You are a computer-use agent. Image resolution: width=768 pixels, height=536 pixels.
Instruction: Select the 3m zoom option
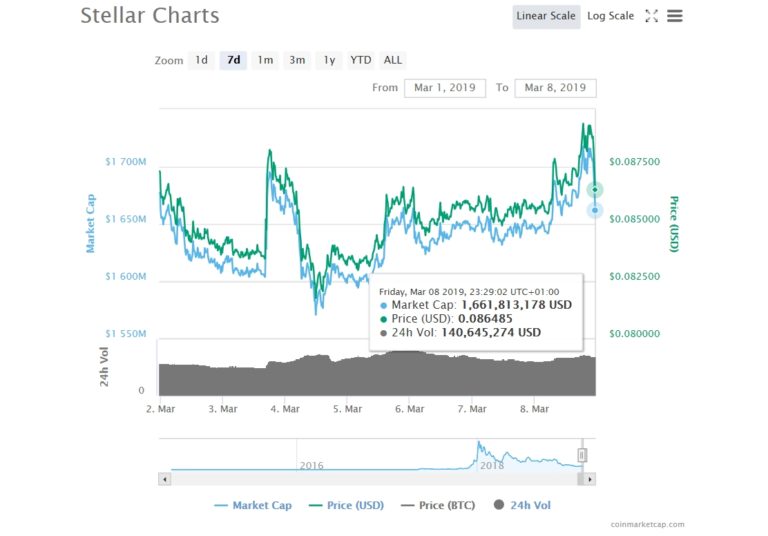click(297, 60)
